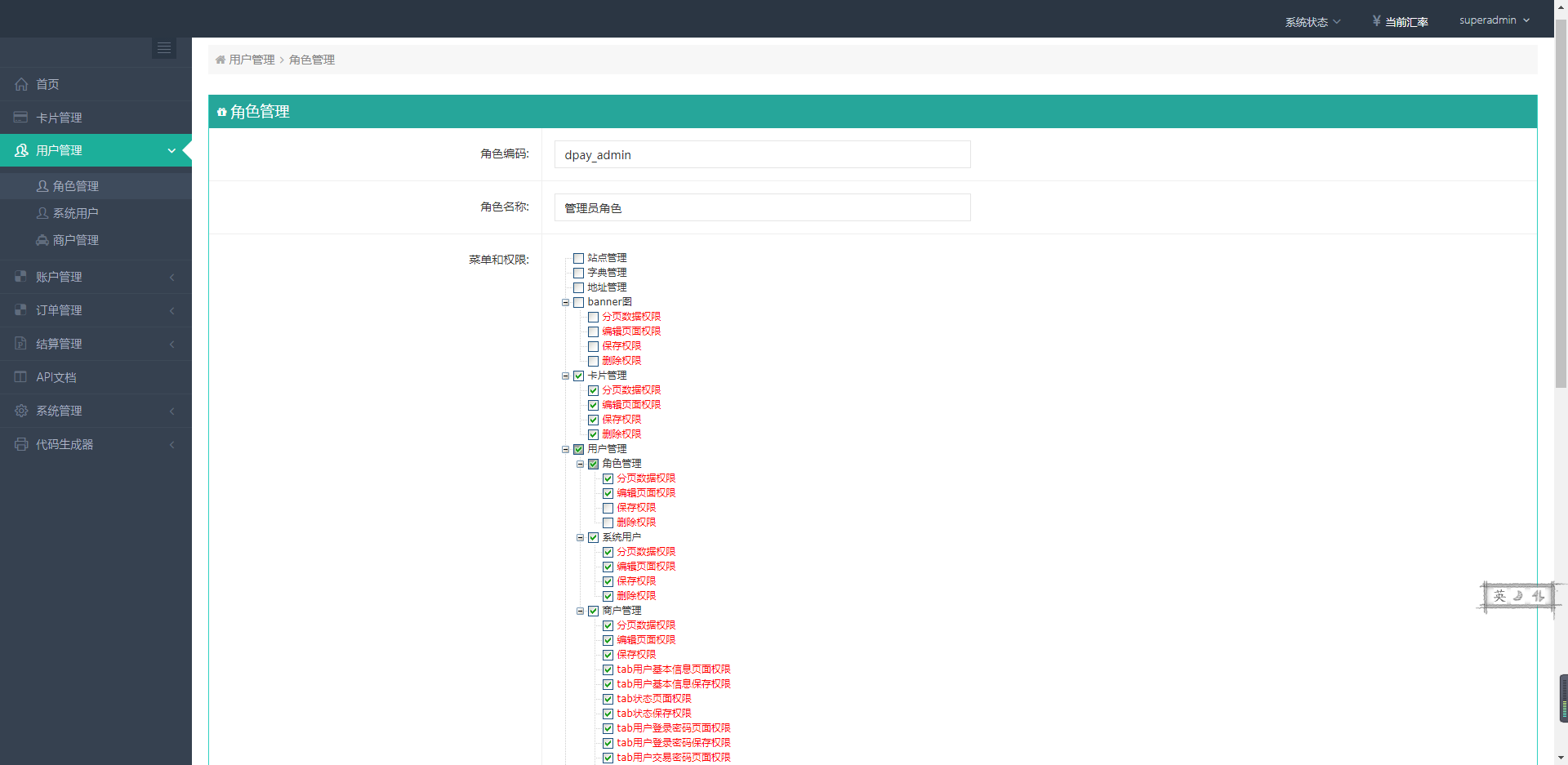Expand 账户管理 using its sidebar chevron

point(172,278)
